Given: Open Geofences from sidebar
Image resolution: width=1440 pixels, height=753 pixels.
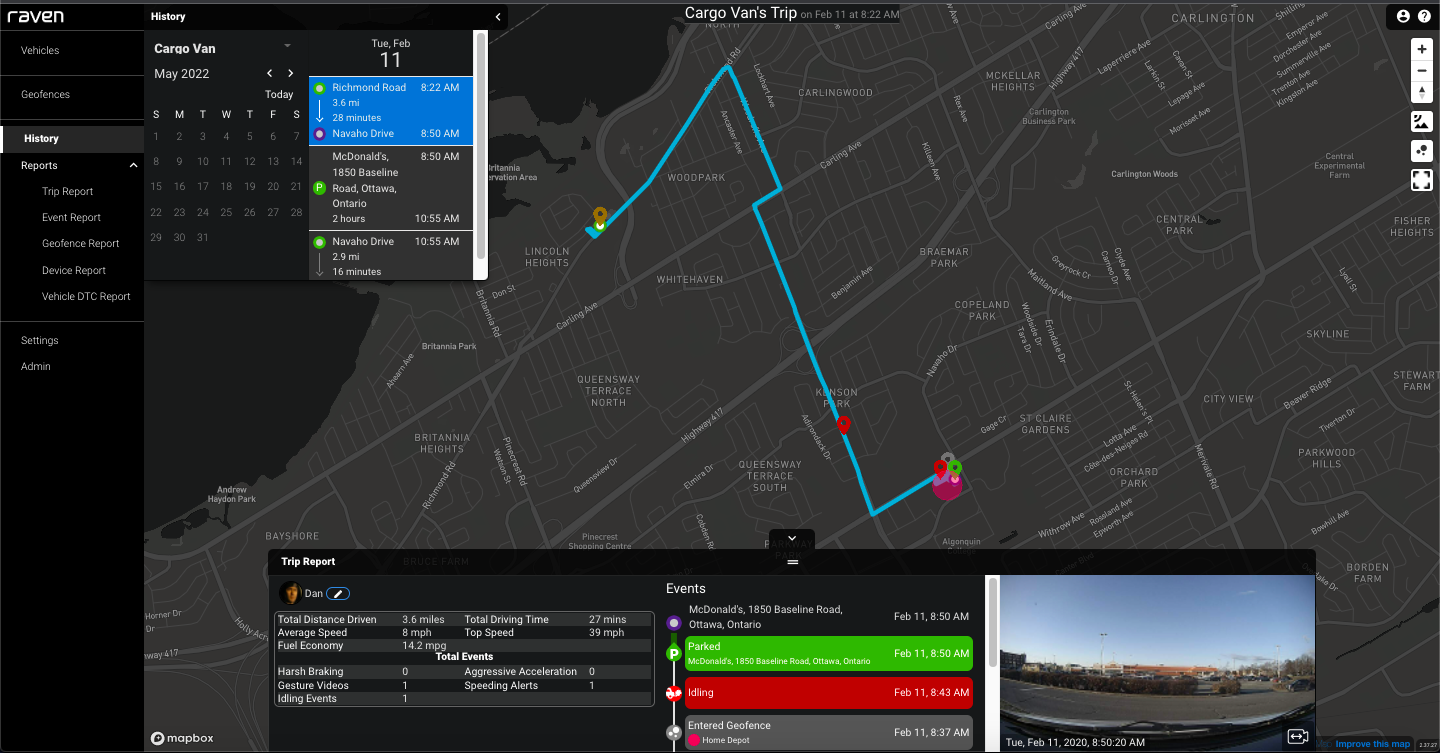Looking at the screenshot, I should click(x=46, y=94).
